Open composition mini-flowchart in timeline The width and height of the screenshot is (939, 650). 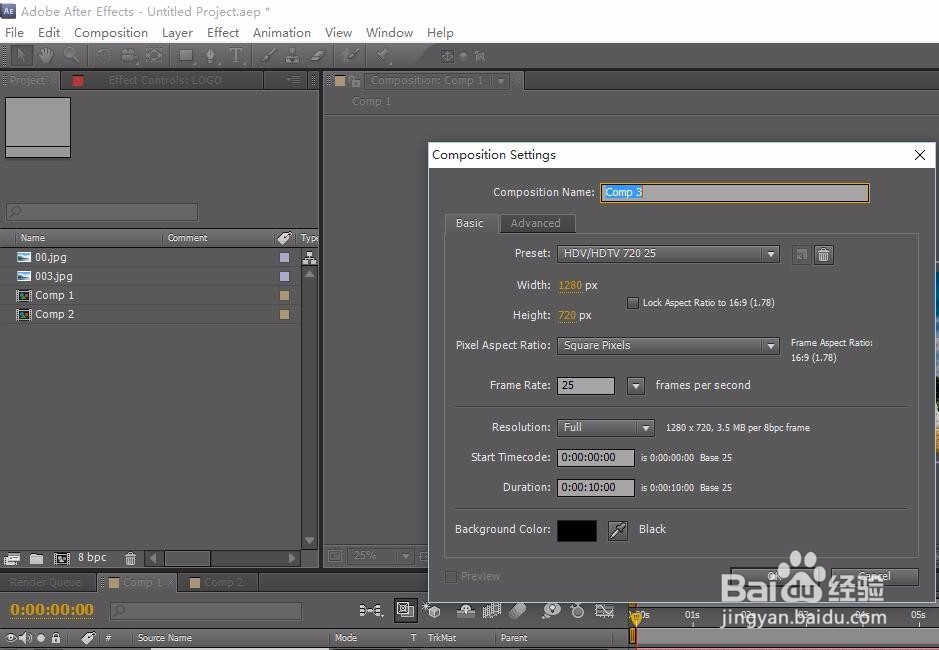pyautogui.click(x=371, y=610)
